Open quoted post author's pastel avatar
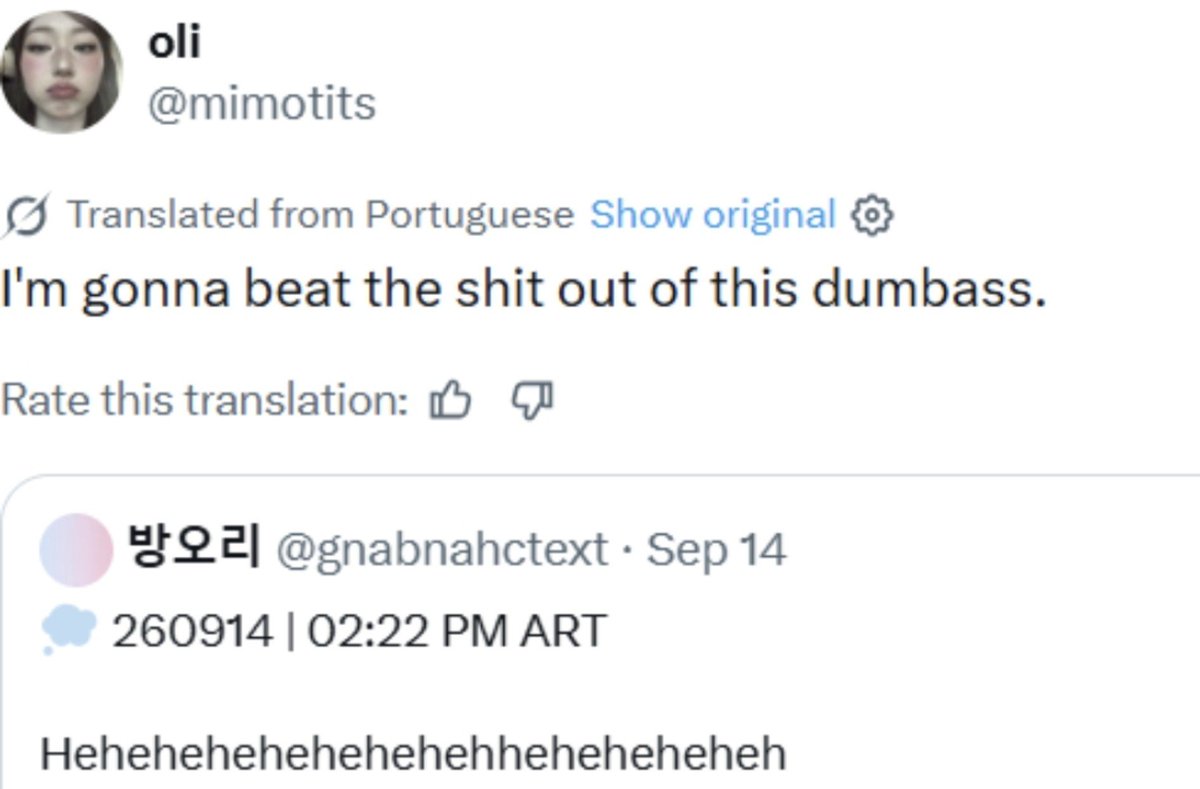Viewport: 1200px width, 789px height. (76, 549)
